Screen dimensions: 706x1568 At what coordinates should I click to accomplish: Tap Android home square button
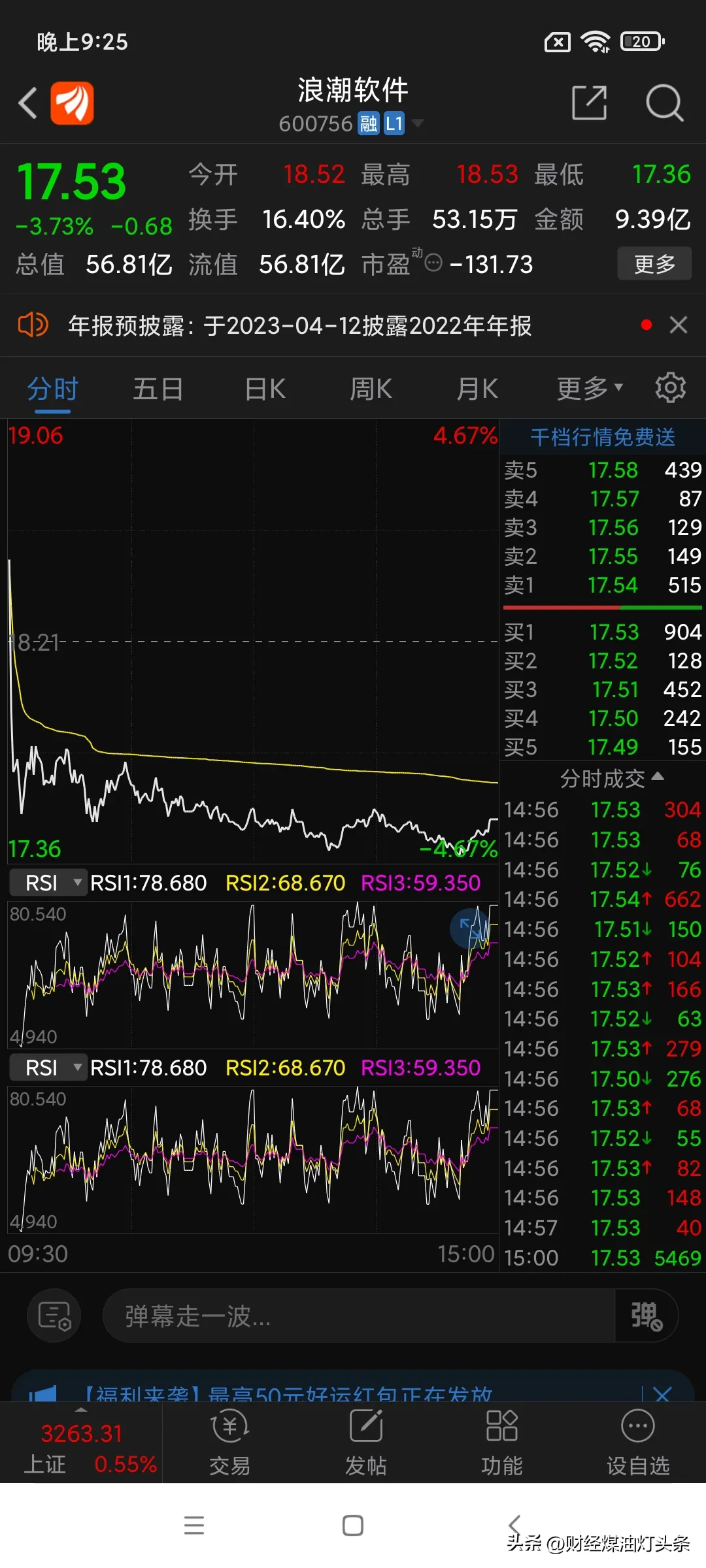coord(353,1526)
